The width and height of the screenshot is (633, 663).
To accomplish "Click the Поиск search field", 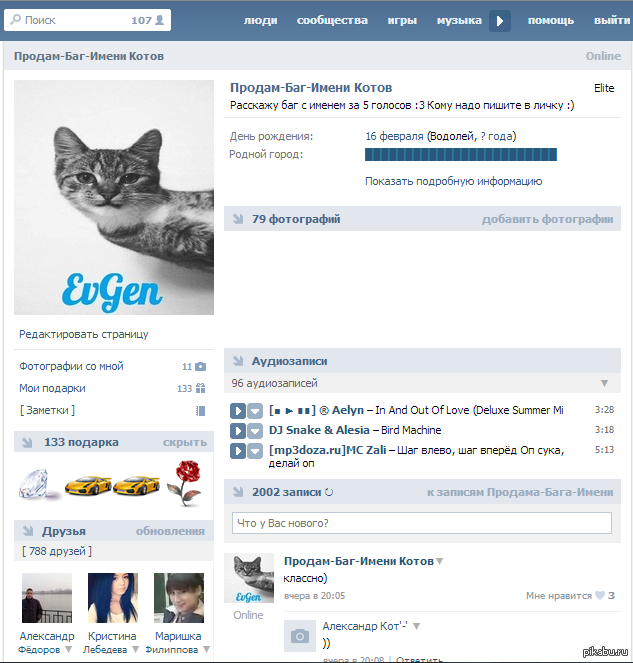I will (88, 20).
